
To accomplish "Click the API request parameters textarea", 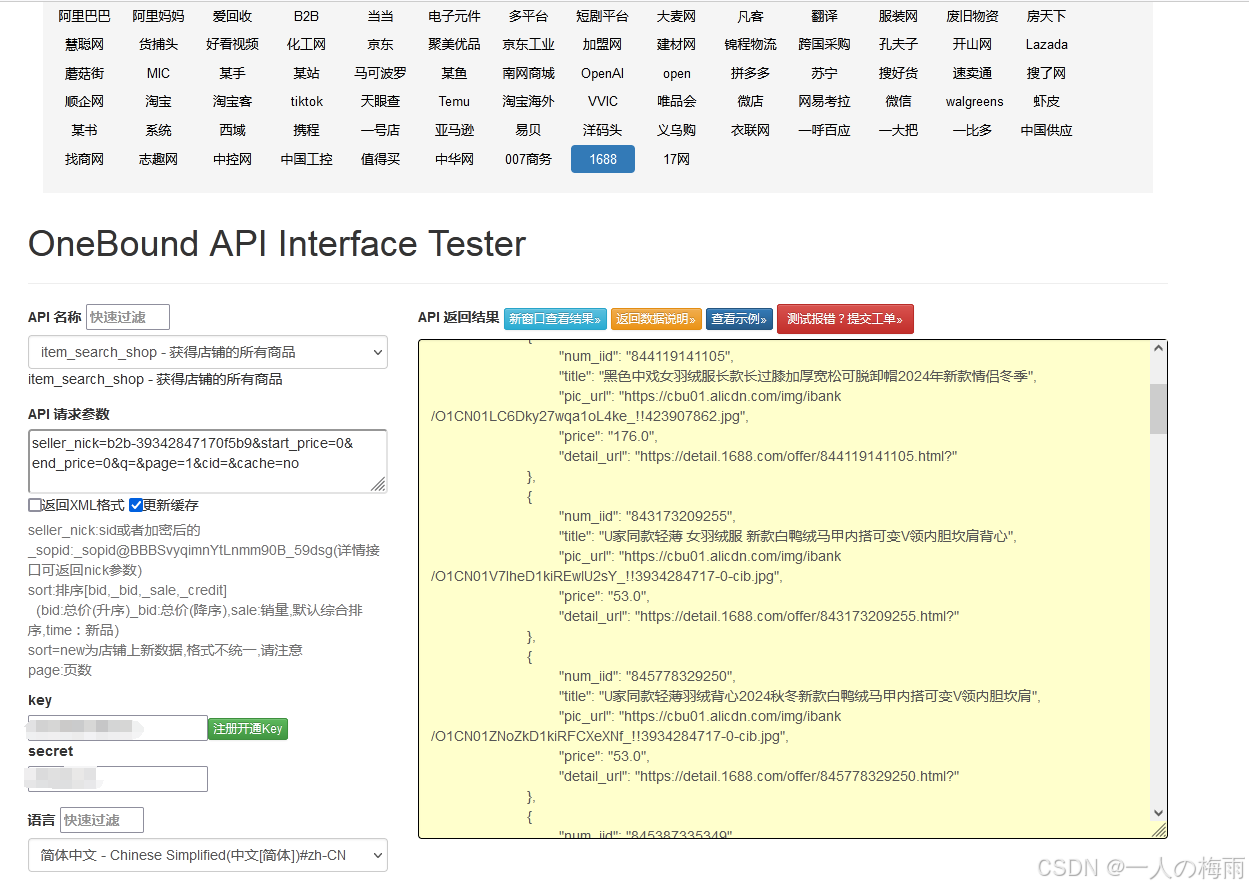I will click(208, 461).
